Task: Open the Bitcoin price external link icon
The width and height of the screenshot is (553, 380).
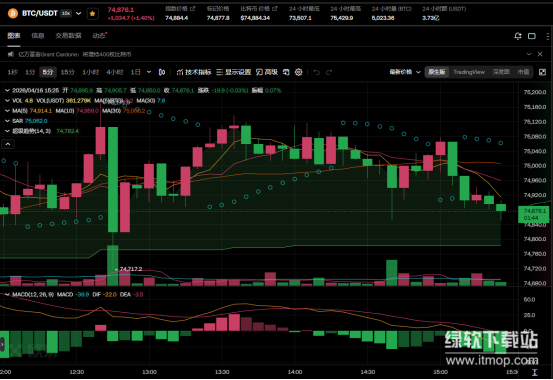Action: point(275,8)
